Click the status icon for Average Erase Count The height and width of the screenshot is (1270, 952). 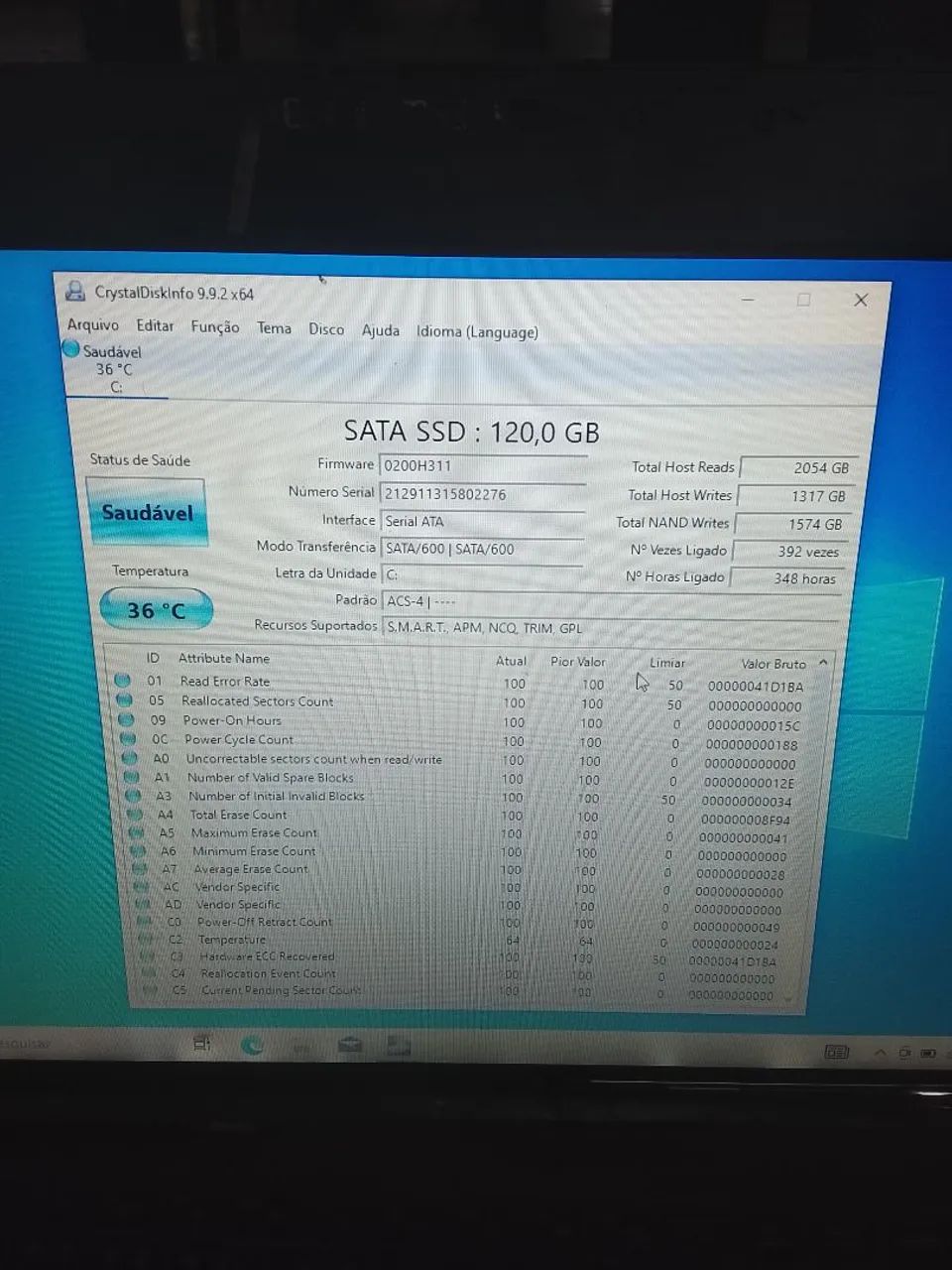point(140,869)
